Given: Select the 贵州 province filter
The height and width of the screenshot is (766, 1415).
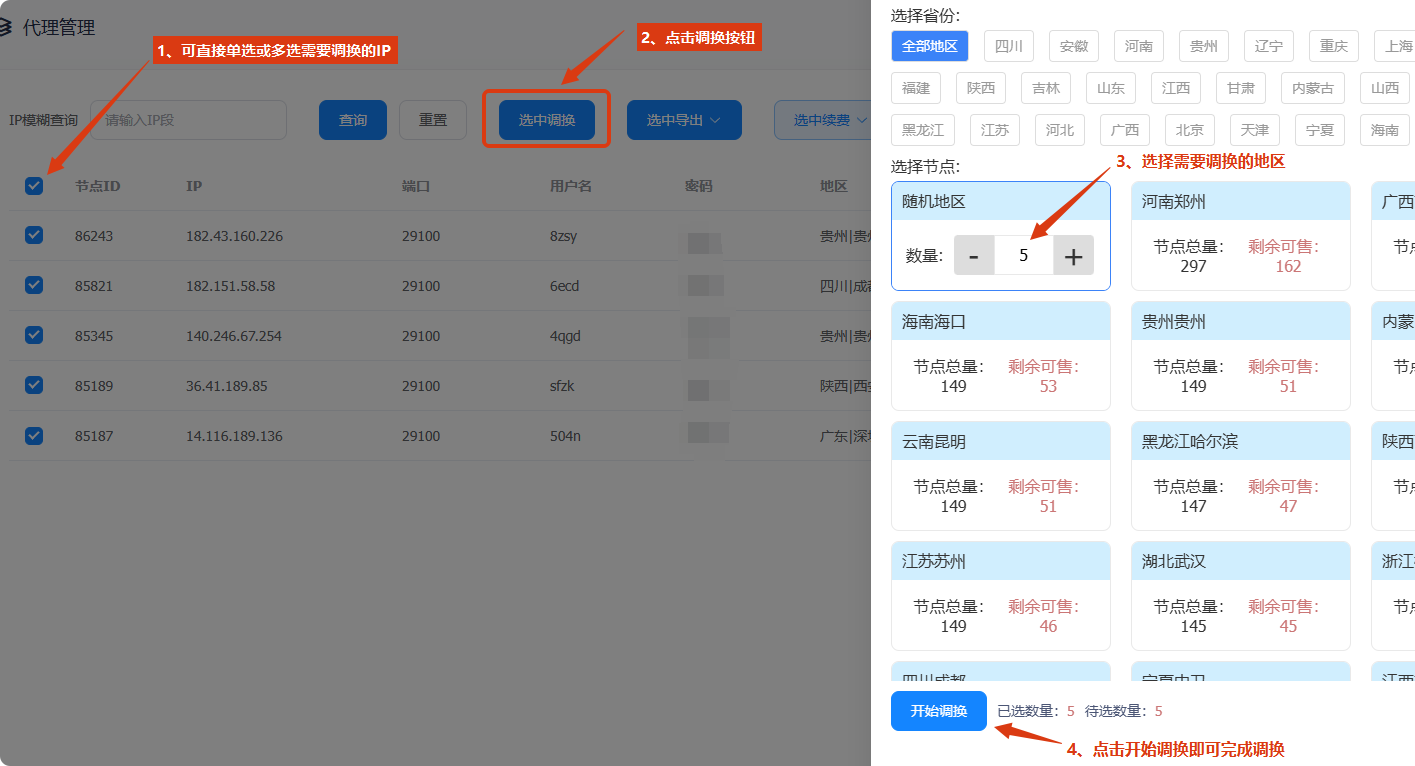Looking at the screenshot, I should [1204, 46].
